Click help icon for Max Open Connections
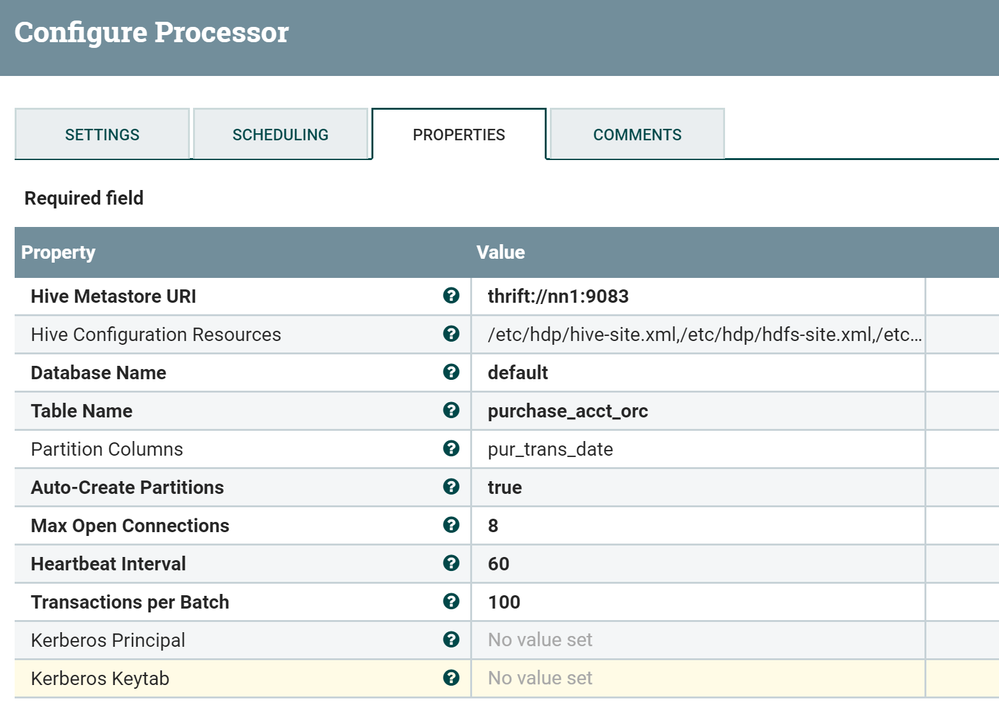 tap(451, 525)
